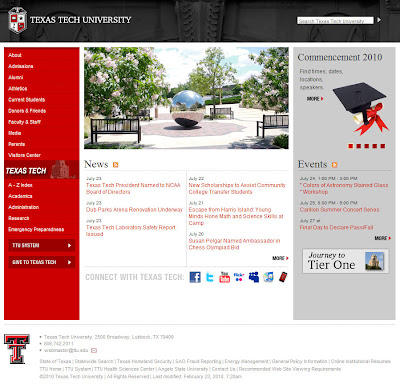Open the mobile phone icon link
The width and height of the screenshot is (400, 384).
click(283, 277)
